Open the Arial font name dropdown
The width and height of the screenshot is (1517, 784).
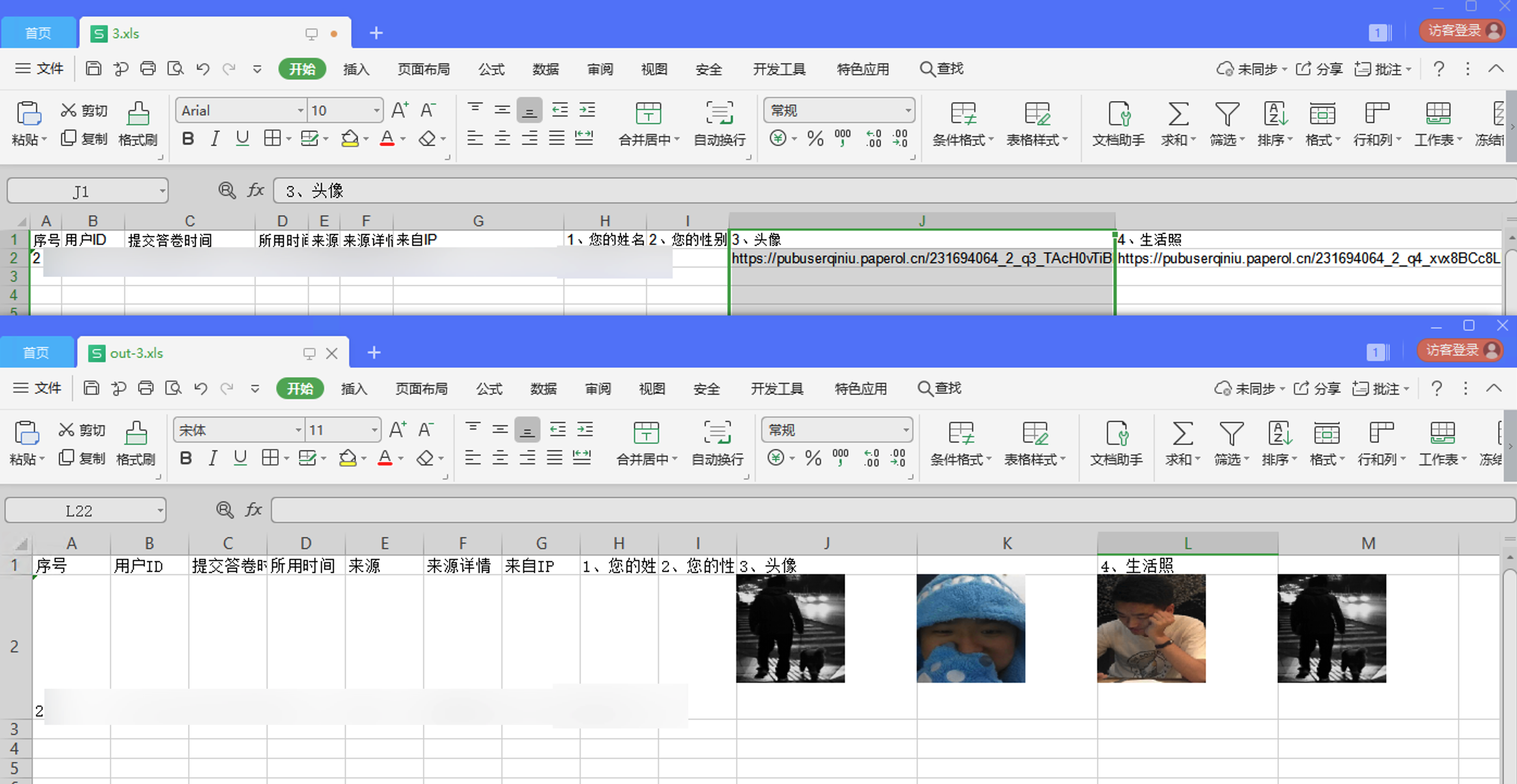point(300,110)
